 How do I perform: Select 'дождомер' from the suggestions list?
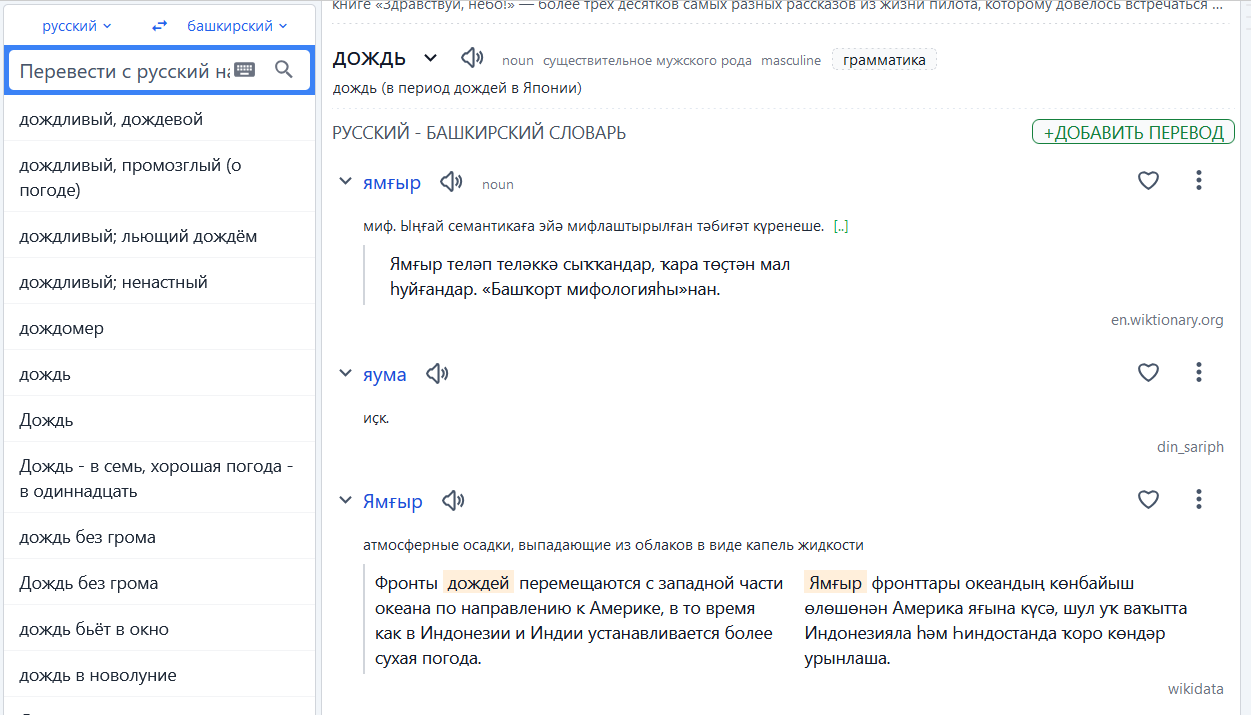click(x=61, y=328)
